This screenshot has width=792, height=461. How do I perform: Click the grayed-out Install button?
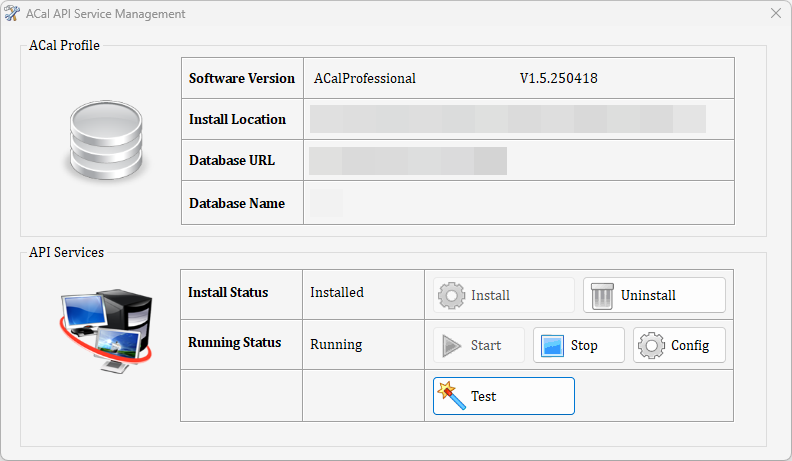point(504,295)
